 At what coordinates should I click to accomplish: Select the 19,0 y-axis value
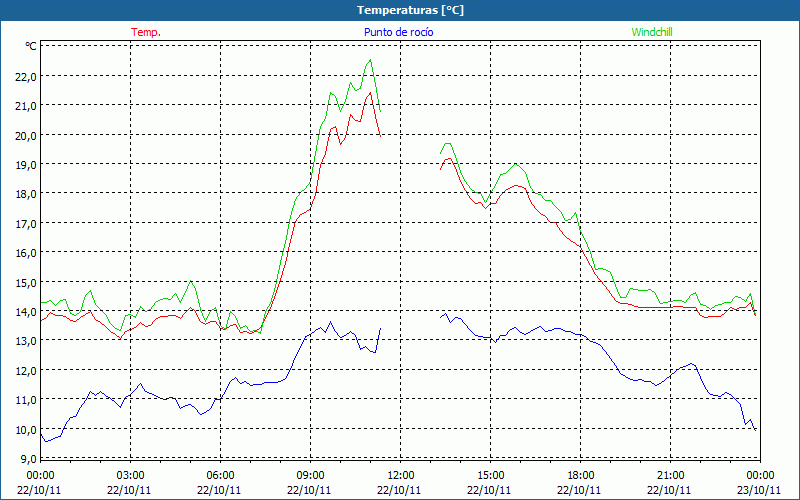pyautogui.click(x=28, y=165)
